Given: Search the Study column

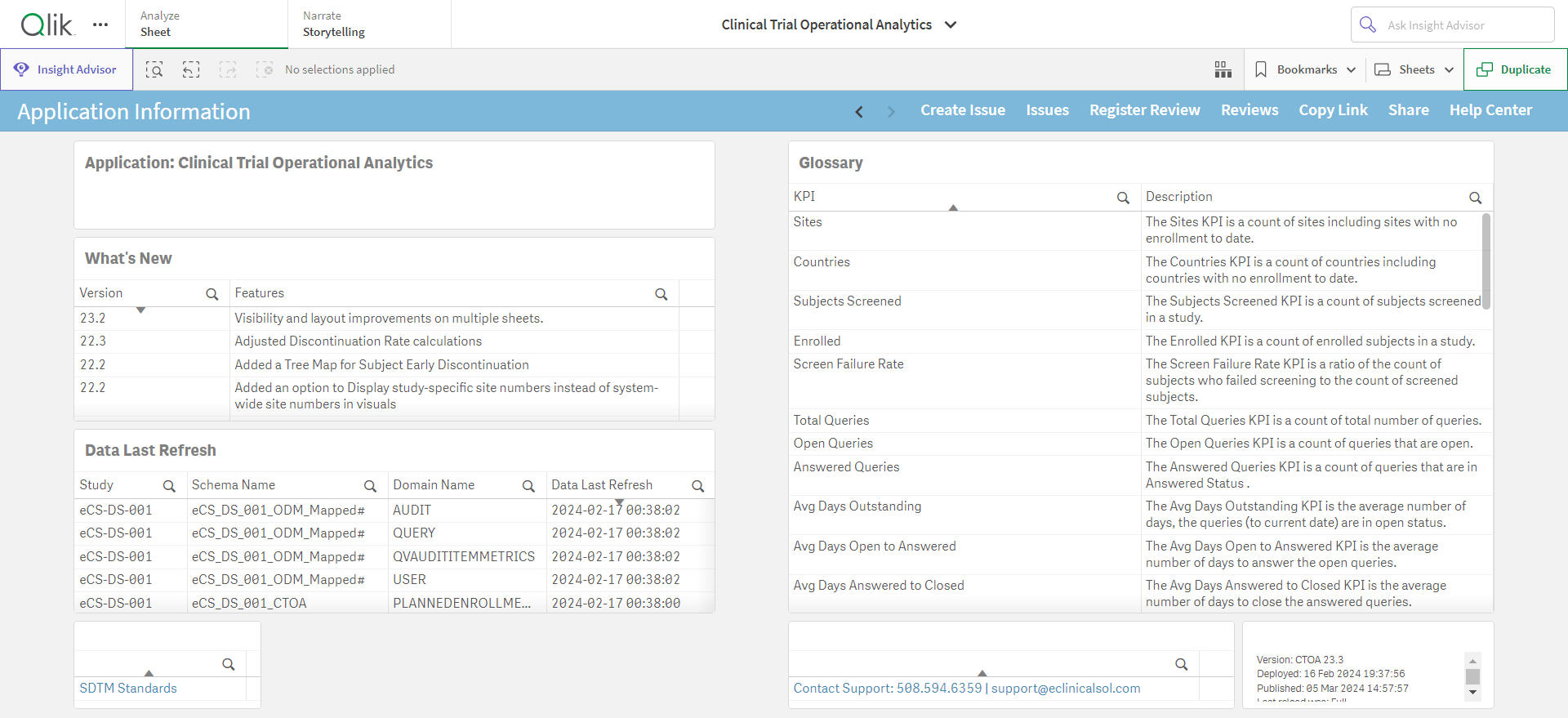Looking at the screenshot, I should click(x=169, y=486).
